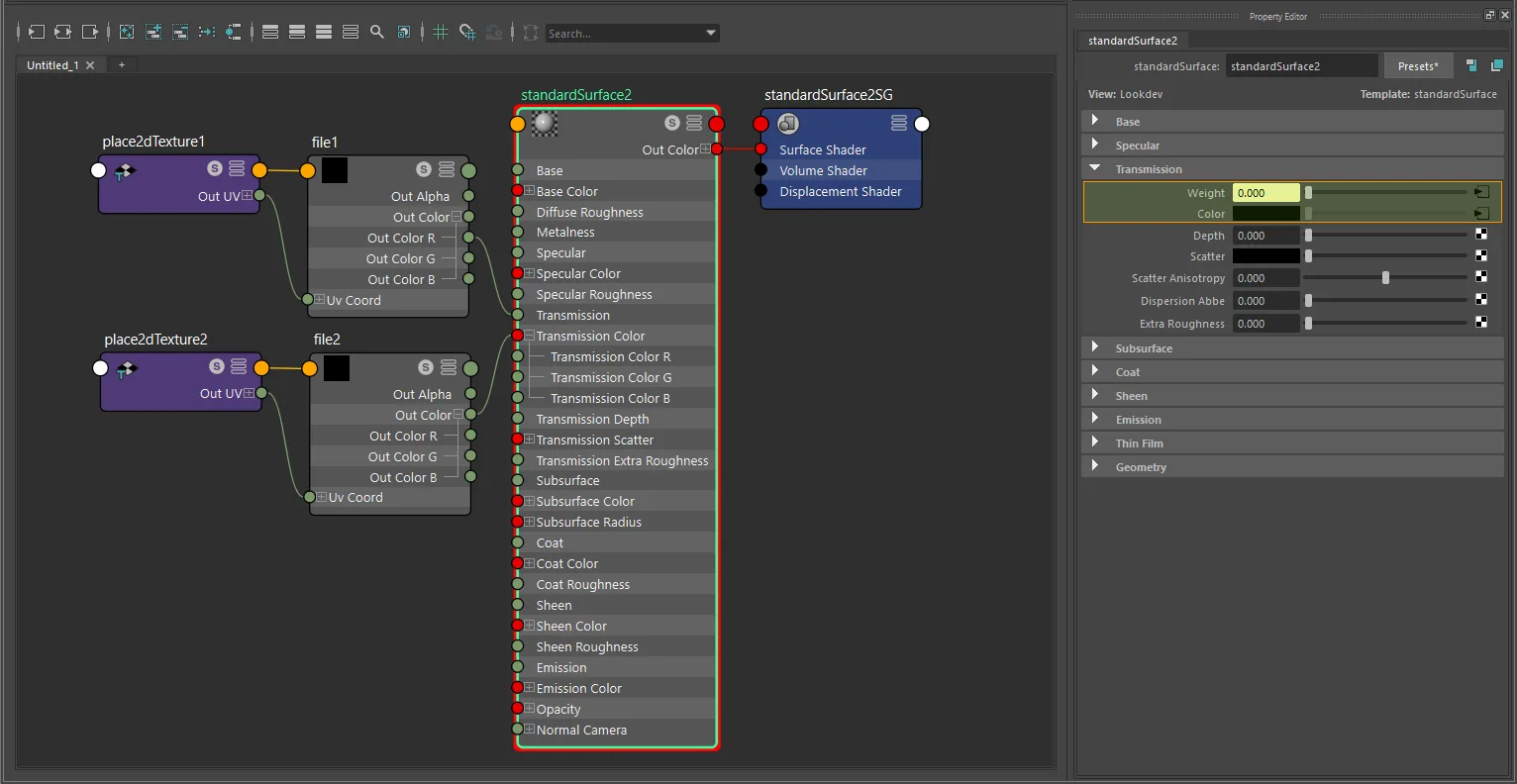Click the Frame All graph icon

point(127,33)
